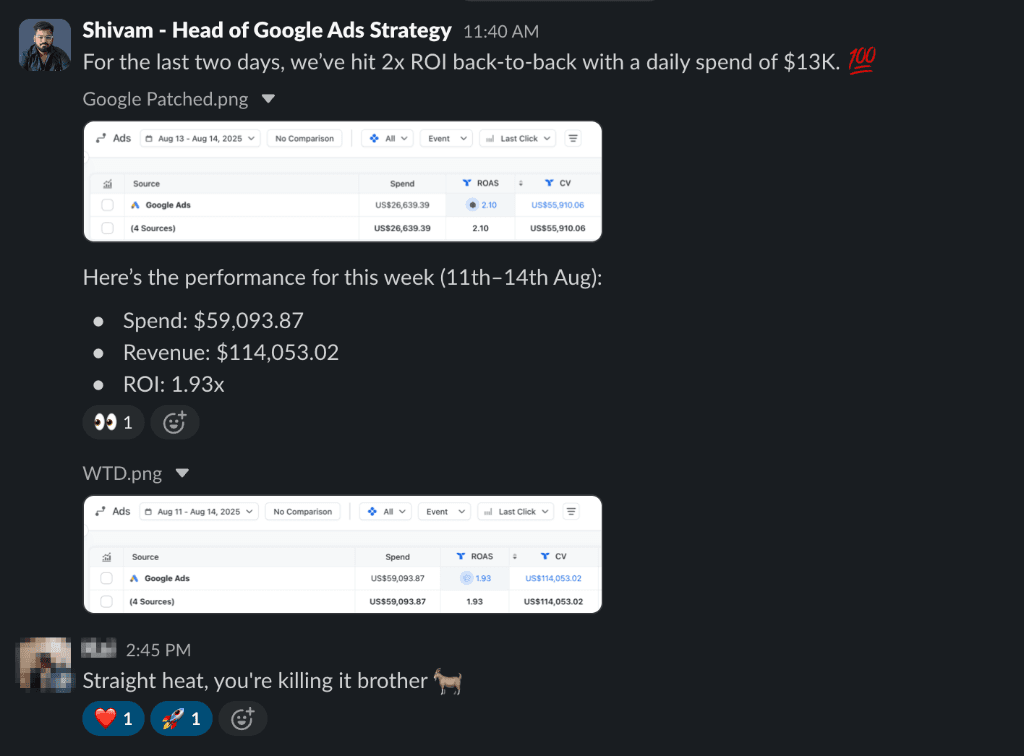Check the Google Ads row checkbox in WTD report
Viewport: 1024px width, 756px height.
click(107, 578)
